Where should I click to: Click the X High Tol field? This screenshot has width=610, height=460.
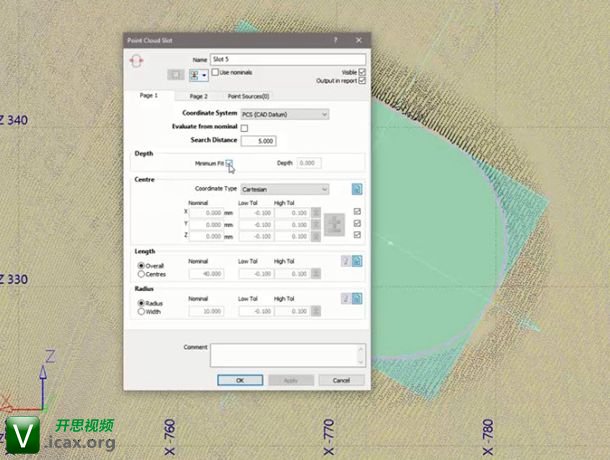(x=293, y=213)
